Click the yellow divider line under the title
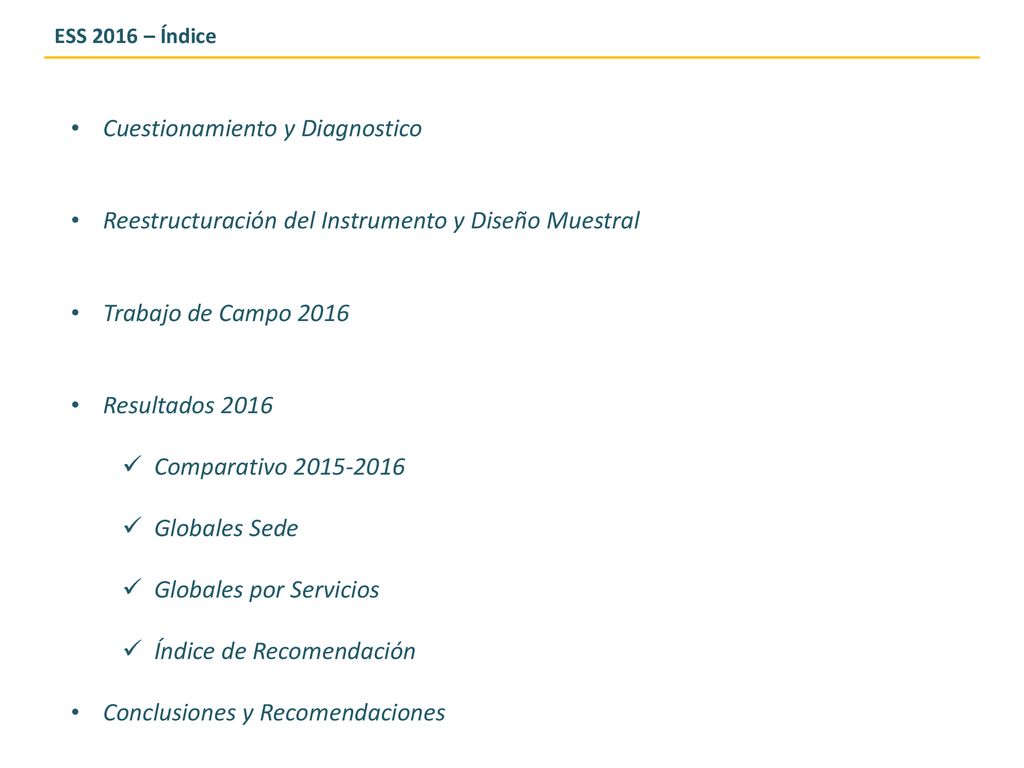The width and height of the screenshot is (1024, 768). [512, 57]
